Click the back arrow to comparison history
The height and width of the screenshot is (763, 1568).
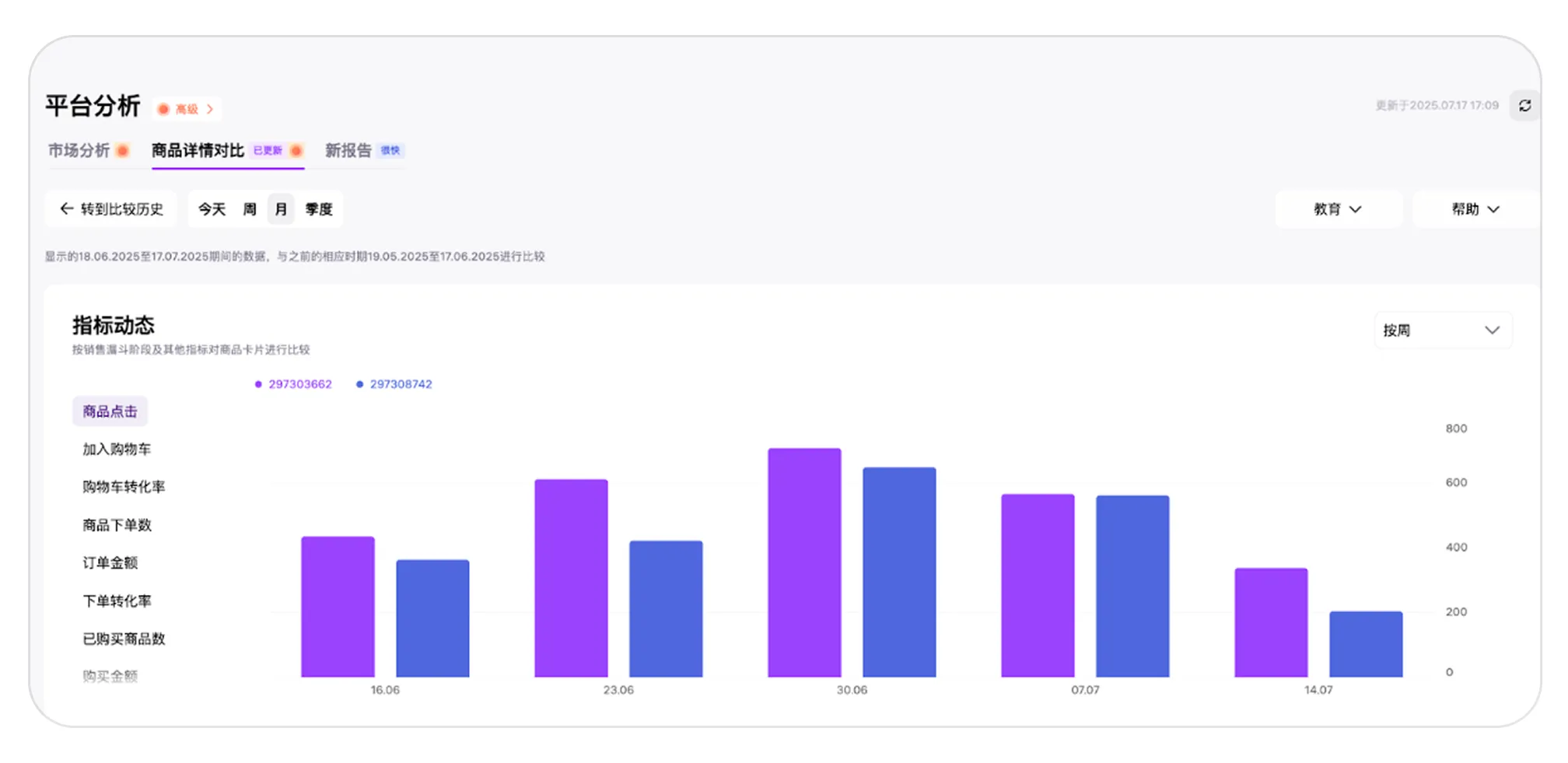point(67,208)
